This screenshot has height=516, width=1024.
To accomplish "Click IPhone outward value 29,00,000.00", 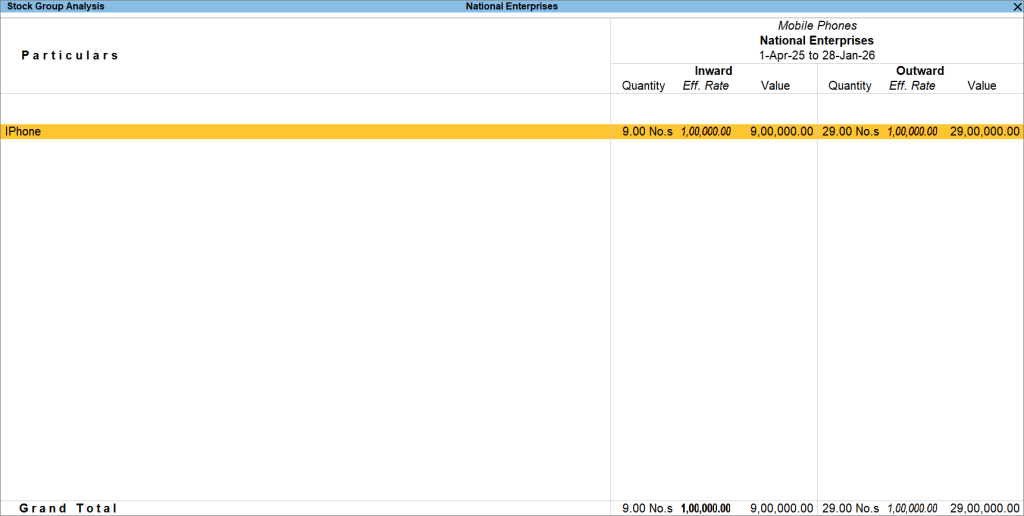I will click(985, 131).
